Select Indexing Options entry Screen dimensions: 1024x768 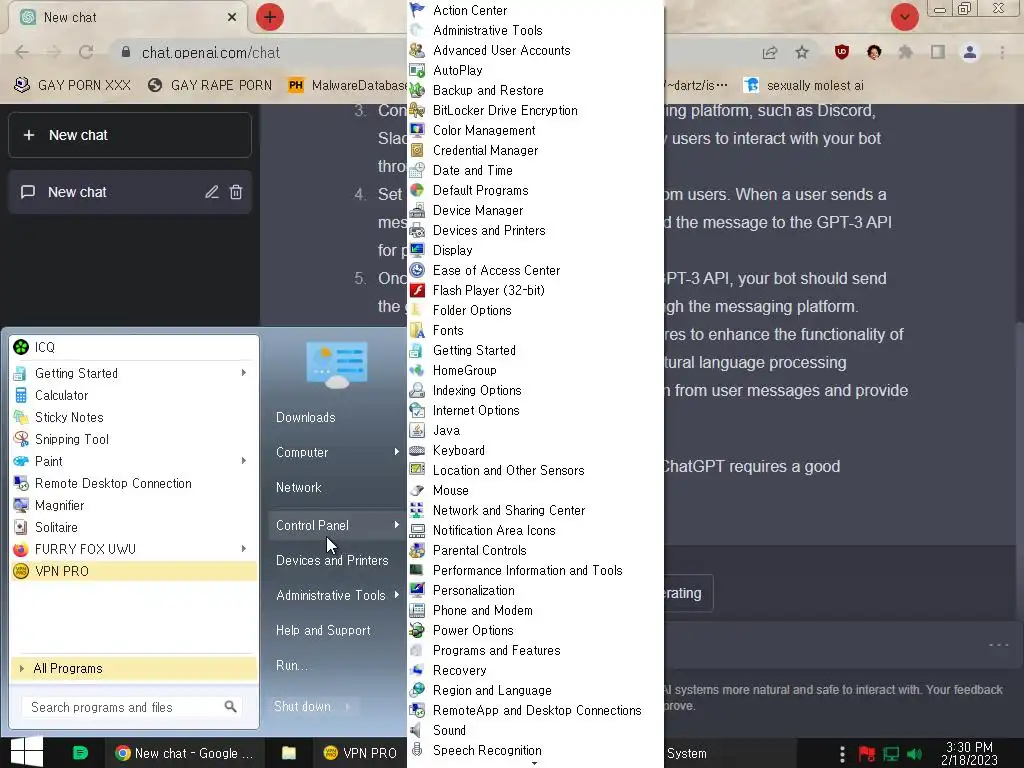tap(477, 391)
